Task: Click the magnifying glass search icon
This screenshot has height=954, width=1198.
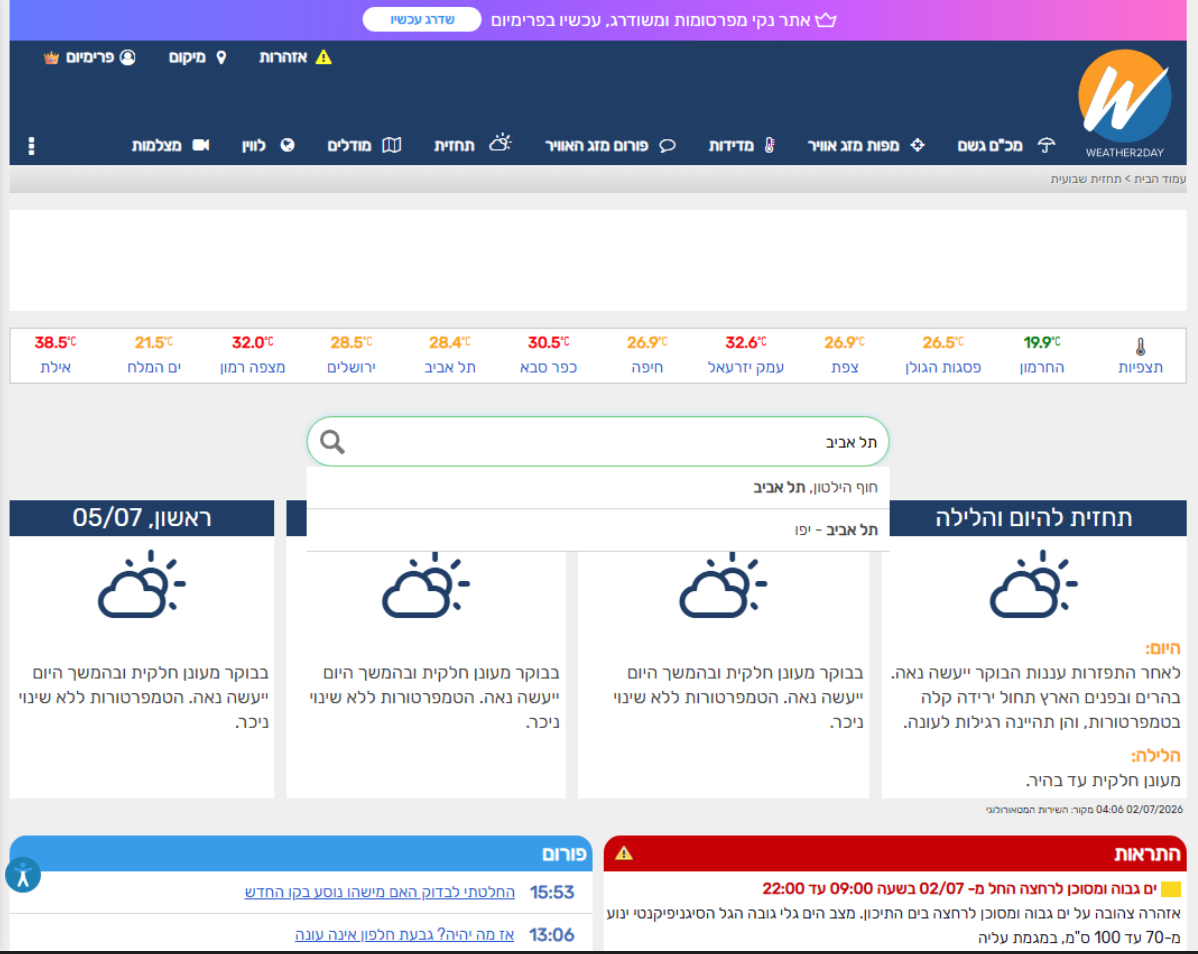Action: pos(332,441)
